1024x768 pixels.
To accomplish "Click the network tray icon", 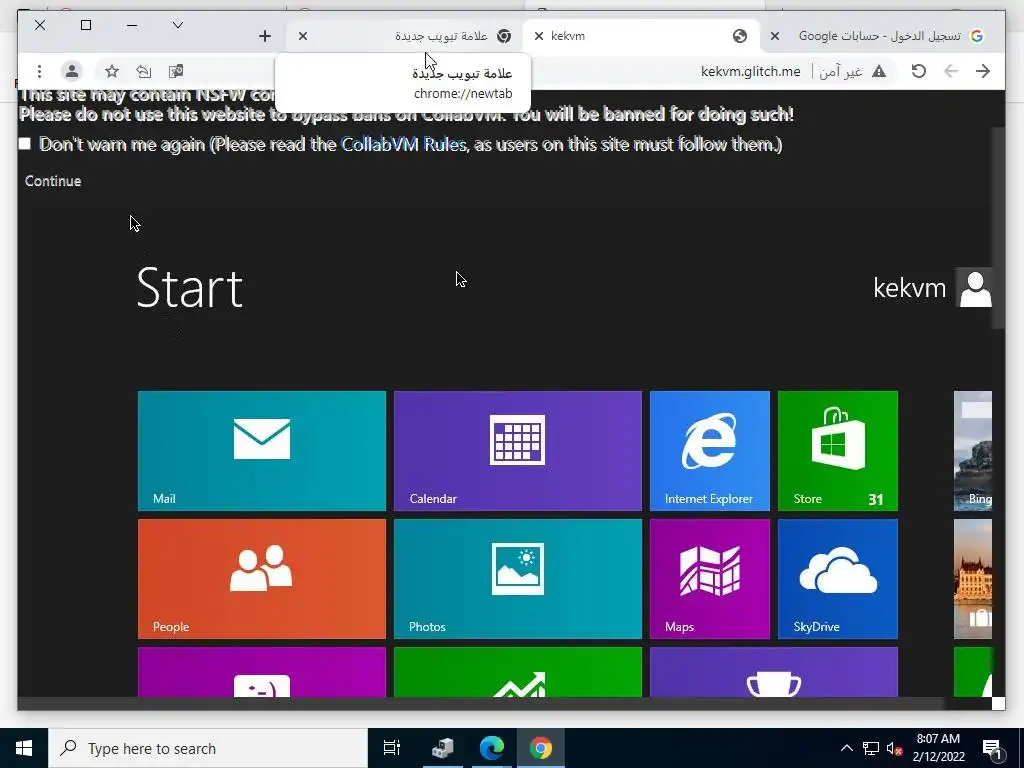I will 871,748.
